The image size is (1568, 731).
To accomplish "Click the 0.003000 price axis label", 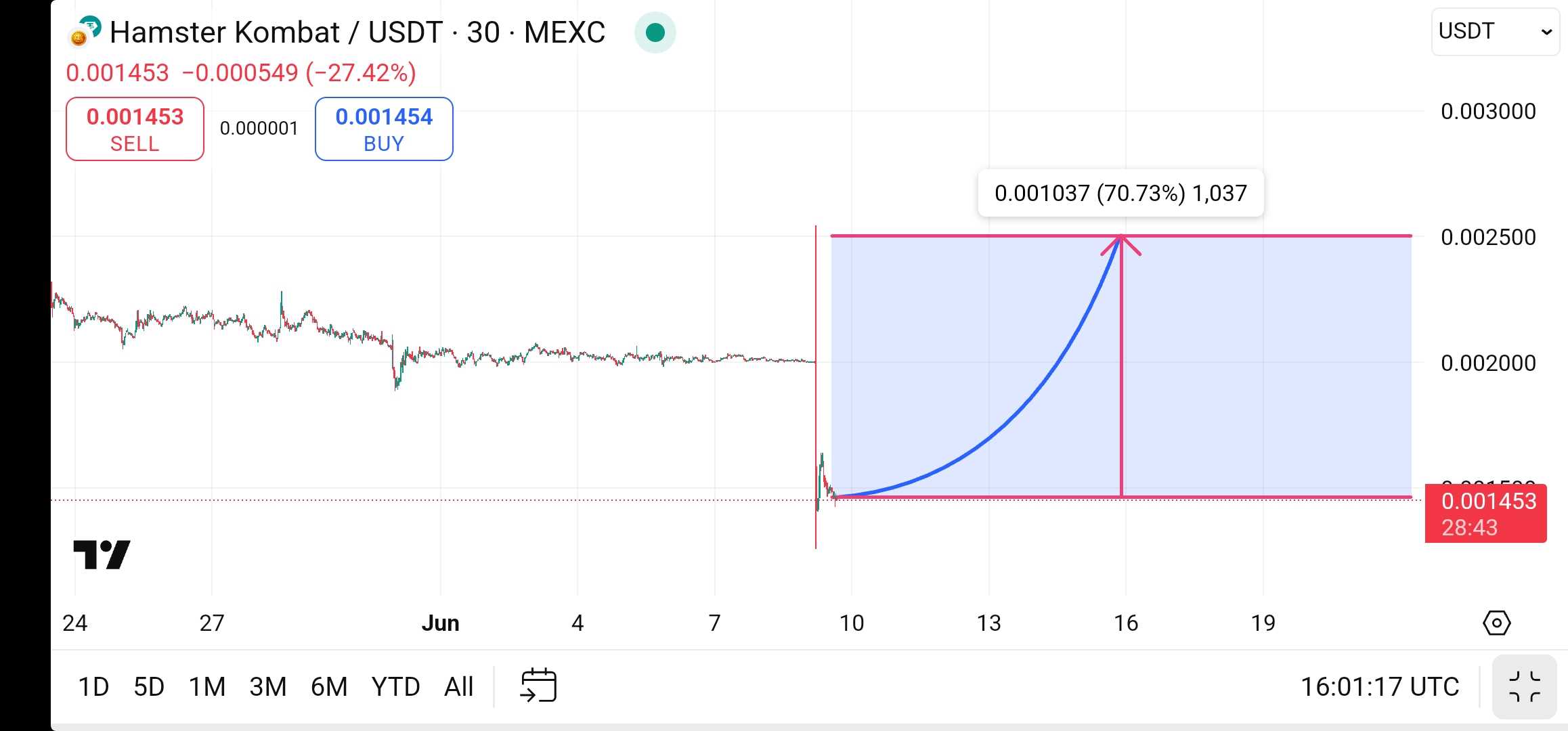I will click(x=1488, y=111).
